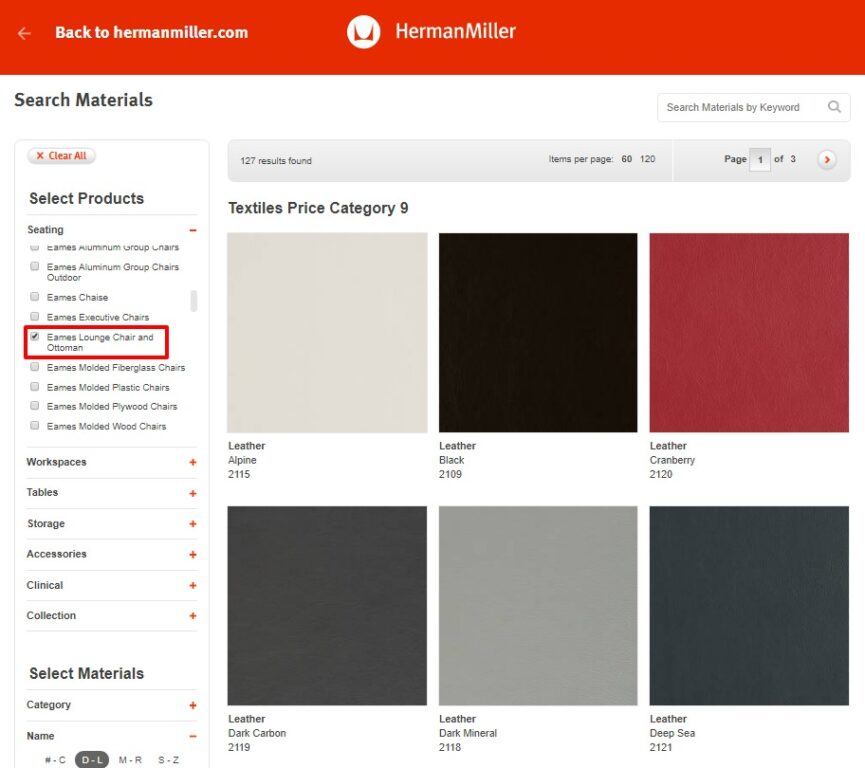Select the Alpine leather swatch
Viewport: 865px width, 768px height.
[x=327, y=333]
